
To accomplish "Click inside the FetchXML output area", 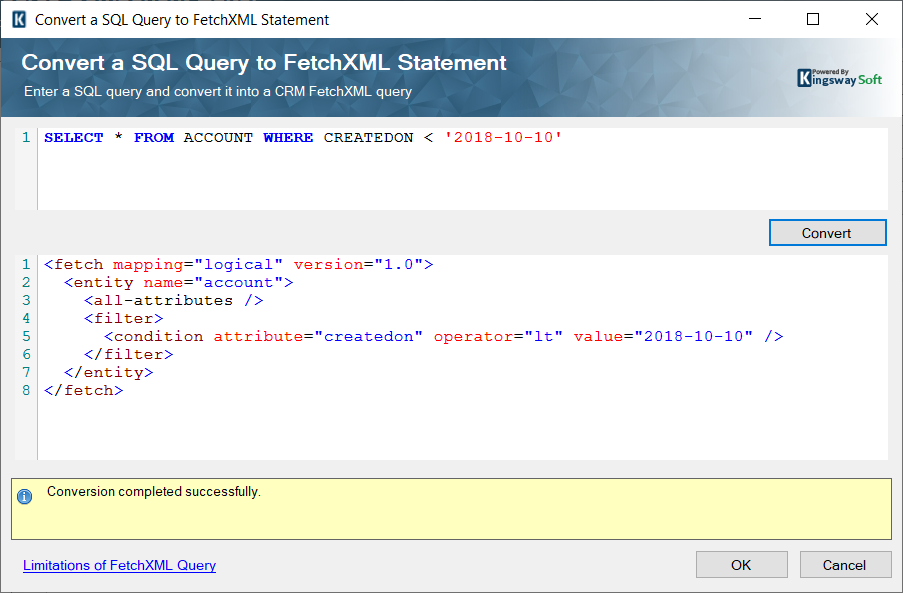I will pyautogui.click(x=450, y=430).
